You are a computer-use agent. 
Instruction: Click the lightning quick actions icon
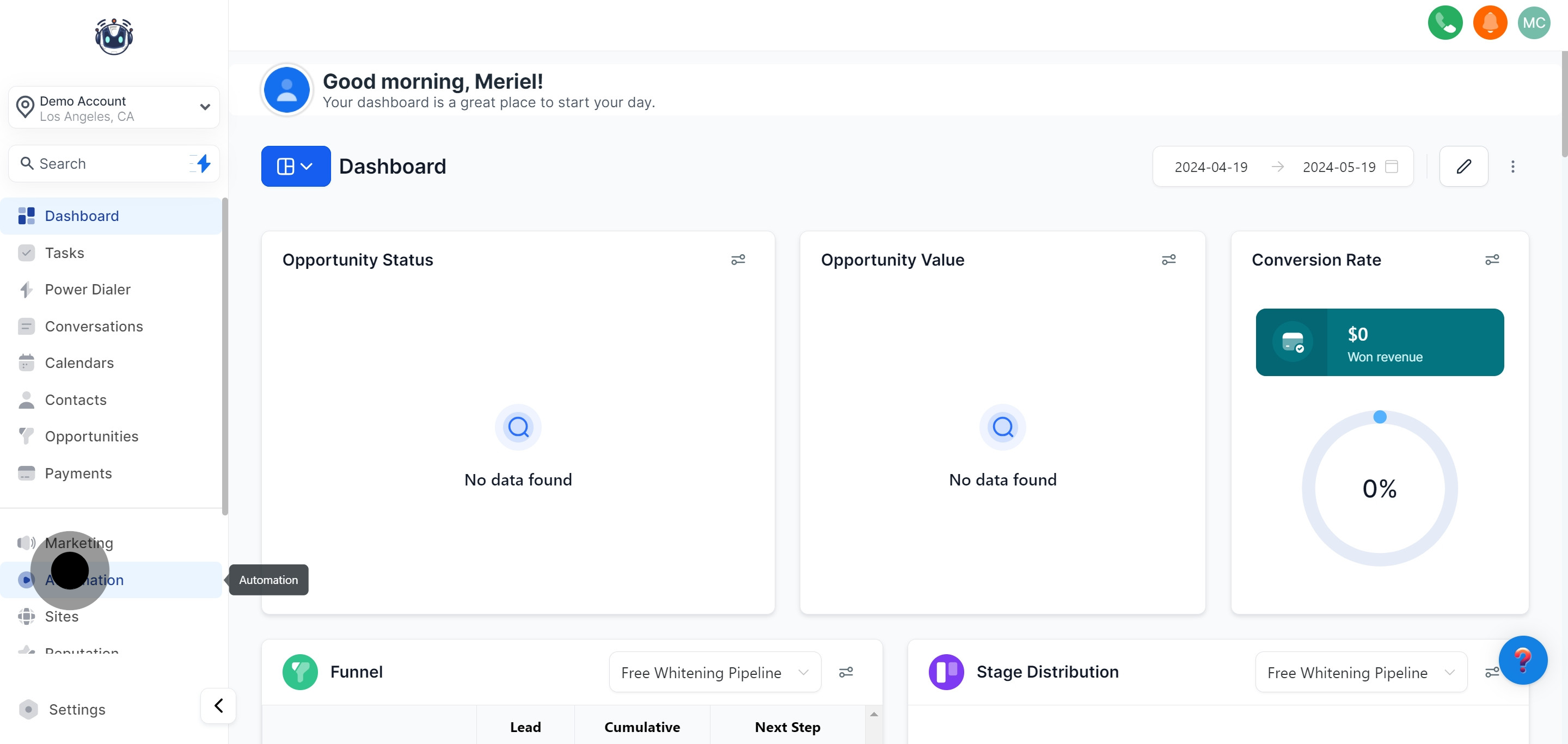pos(203,163)
